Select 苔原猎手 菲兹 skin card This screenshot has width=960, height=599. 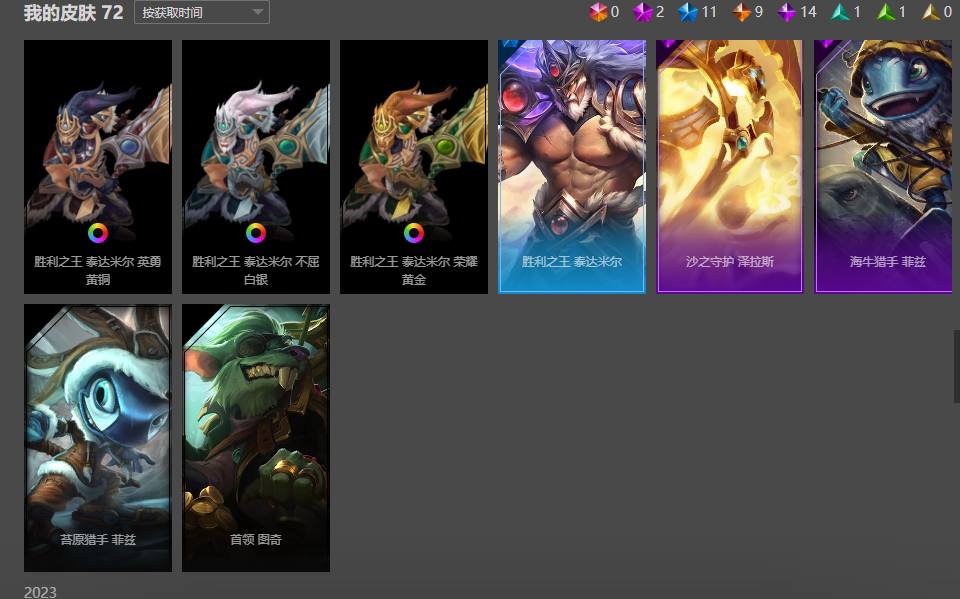pyautogui.click(x=98, y=438)
